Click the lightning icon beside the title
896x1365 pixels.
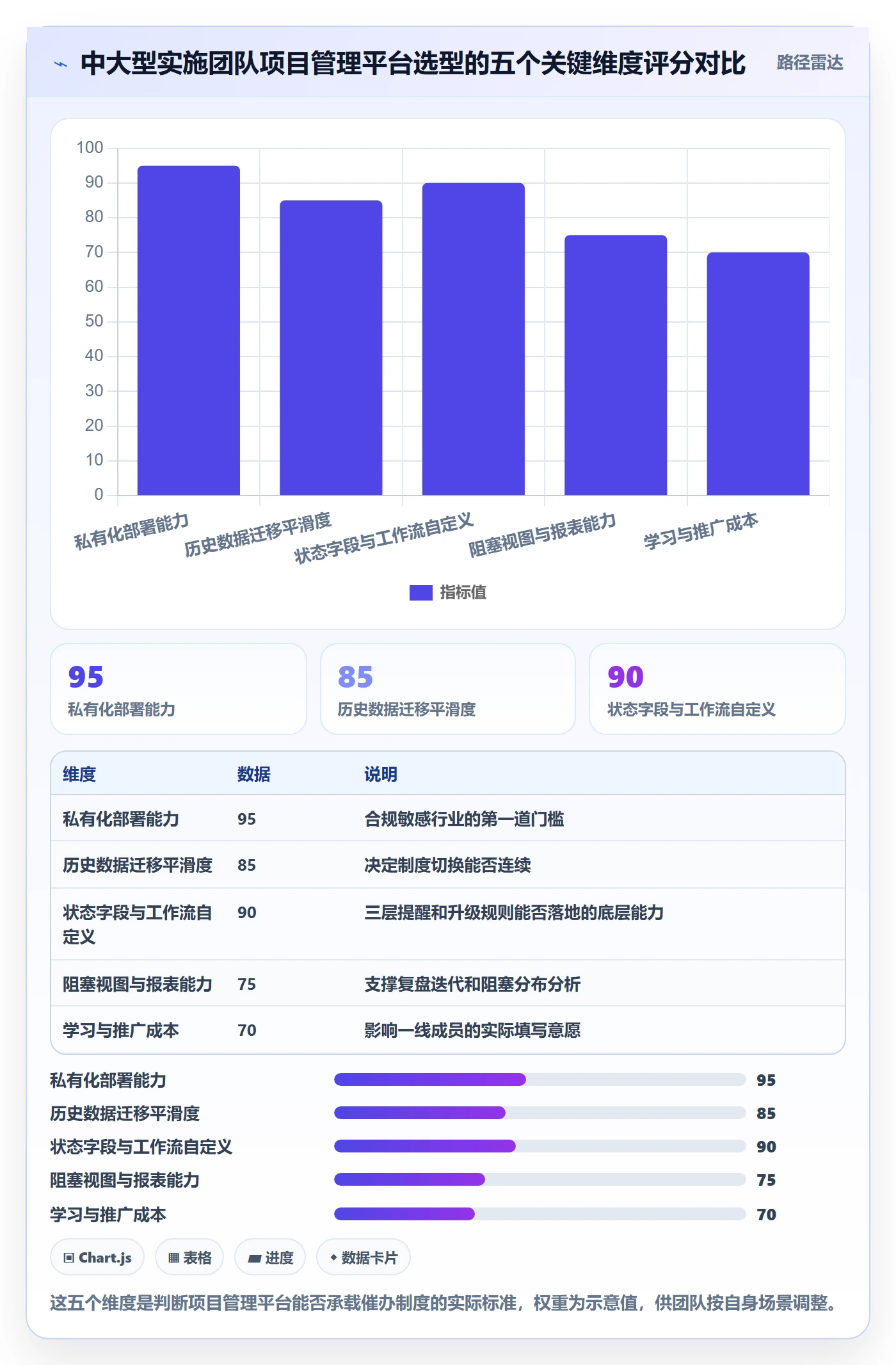point(61,64)
